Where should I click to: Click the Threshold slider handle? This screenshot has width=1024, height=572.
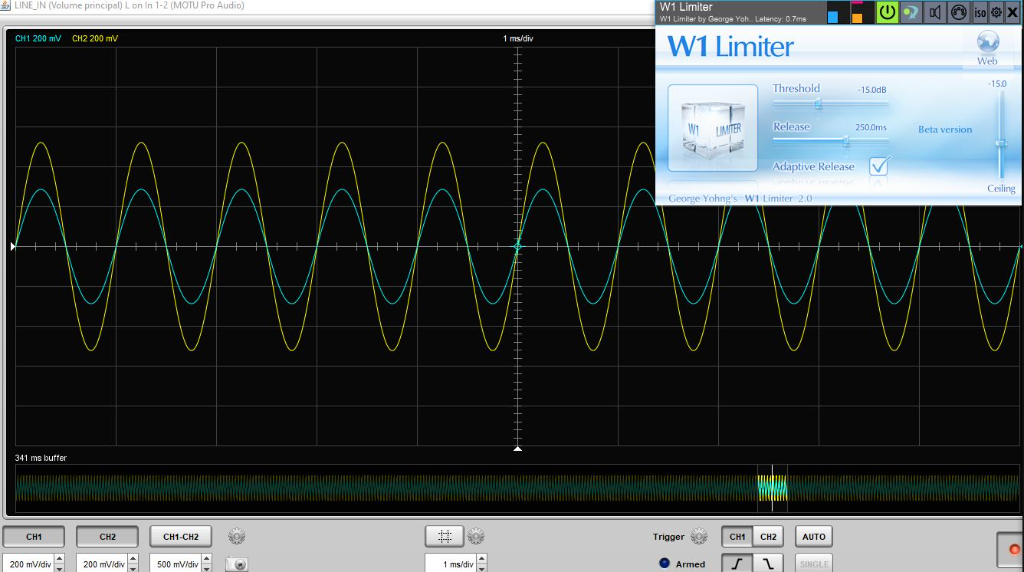click(818, 103)
